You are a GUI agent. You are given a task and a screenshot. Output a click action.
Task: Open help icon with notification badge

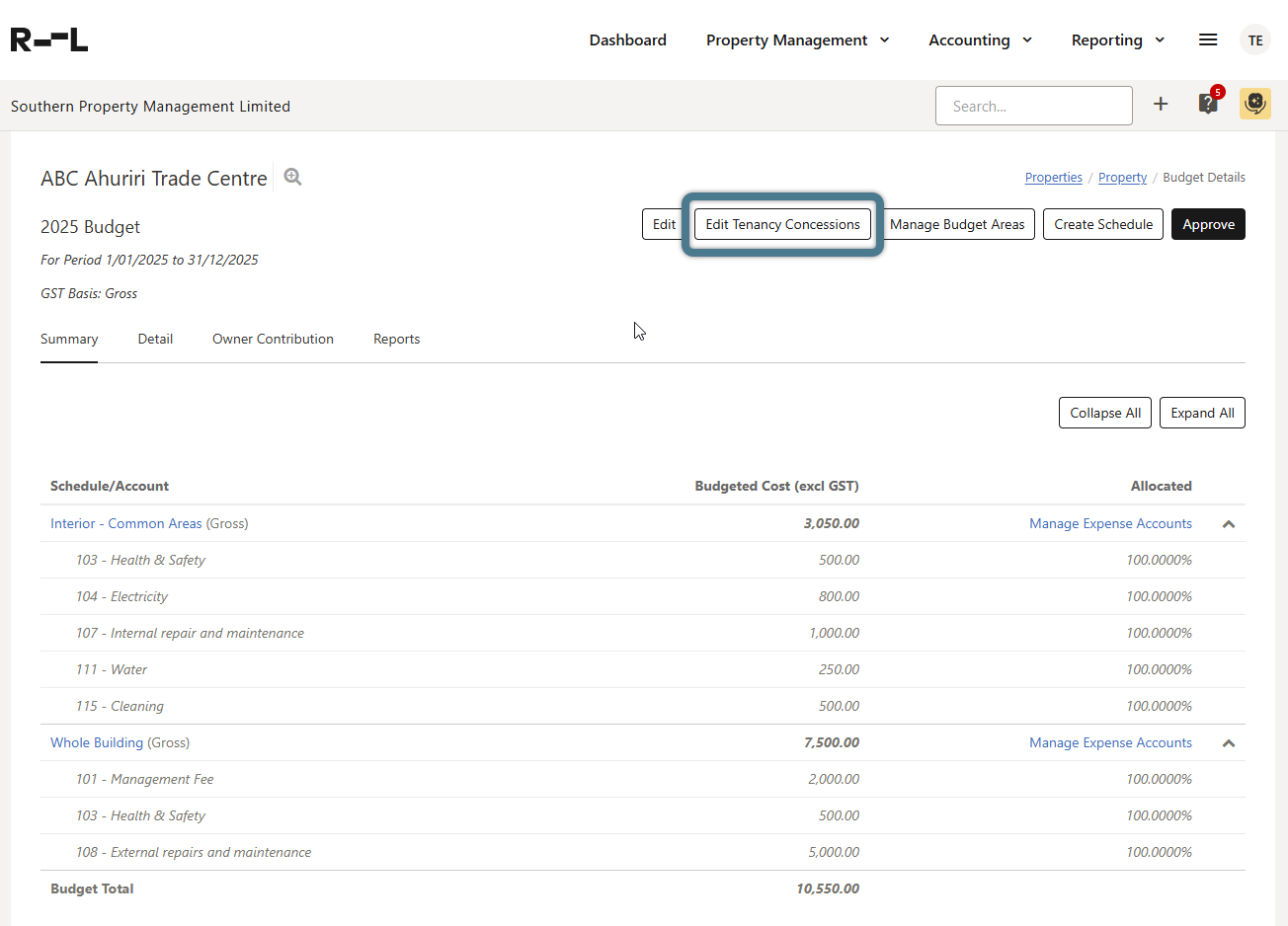[1208, 104]
